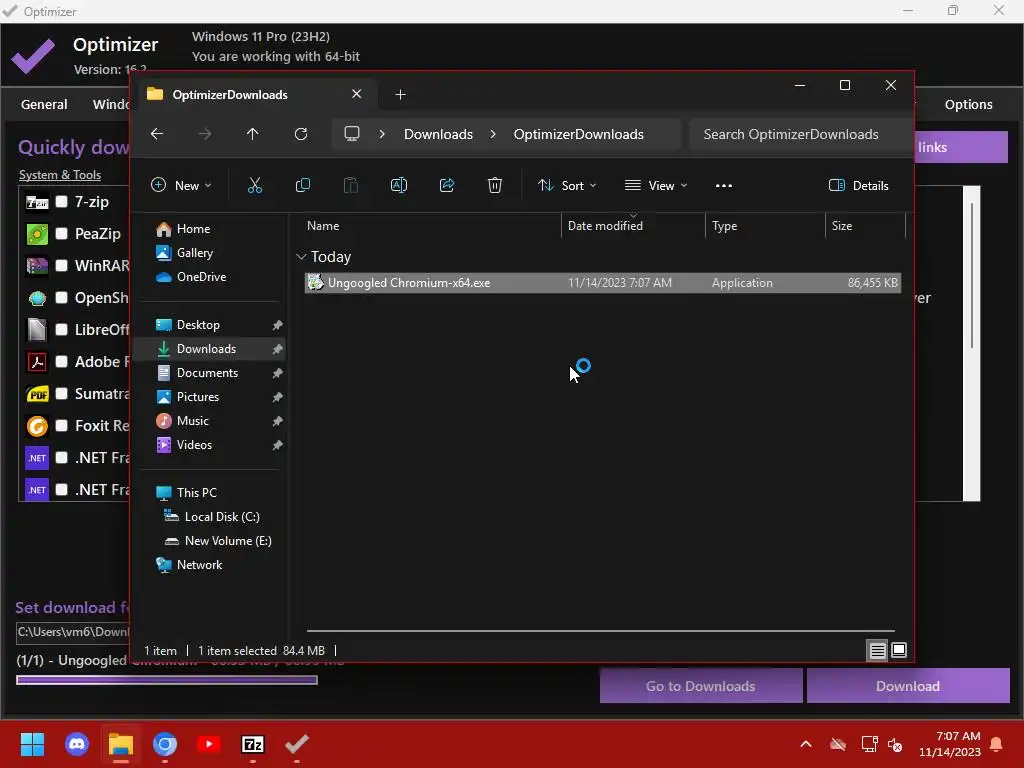Collapse the Today group chevron
The image size is (1024, 768).
click(x=301, y=257)
